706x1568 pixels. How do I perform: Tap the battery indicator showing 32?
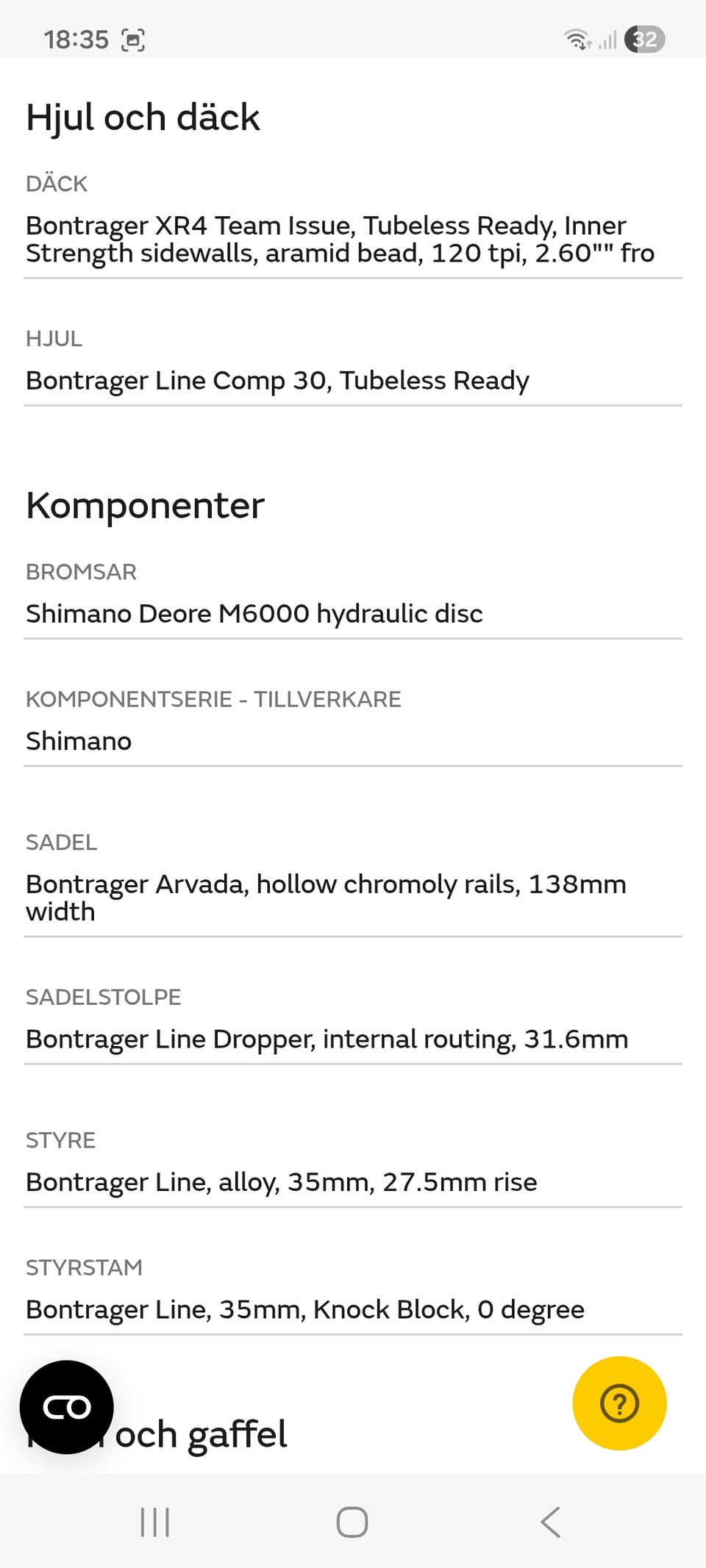point(644,39)
